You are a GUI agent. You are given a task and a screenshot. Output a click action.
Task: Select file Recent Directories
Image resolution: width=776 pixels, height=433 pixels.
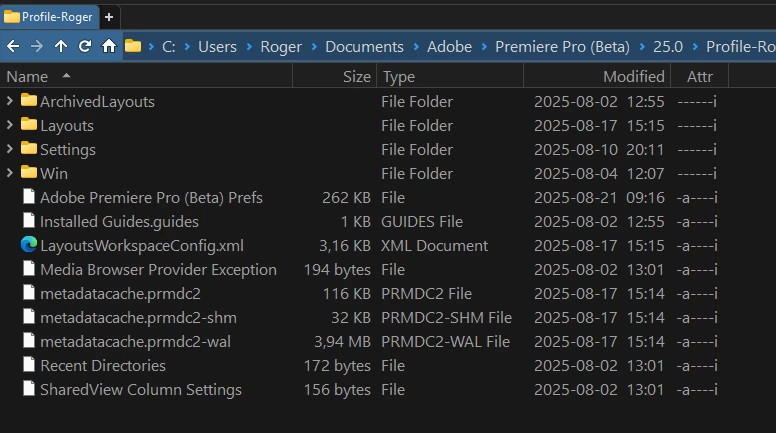coord(103,366)
